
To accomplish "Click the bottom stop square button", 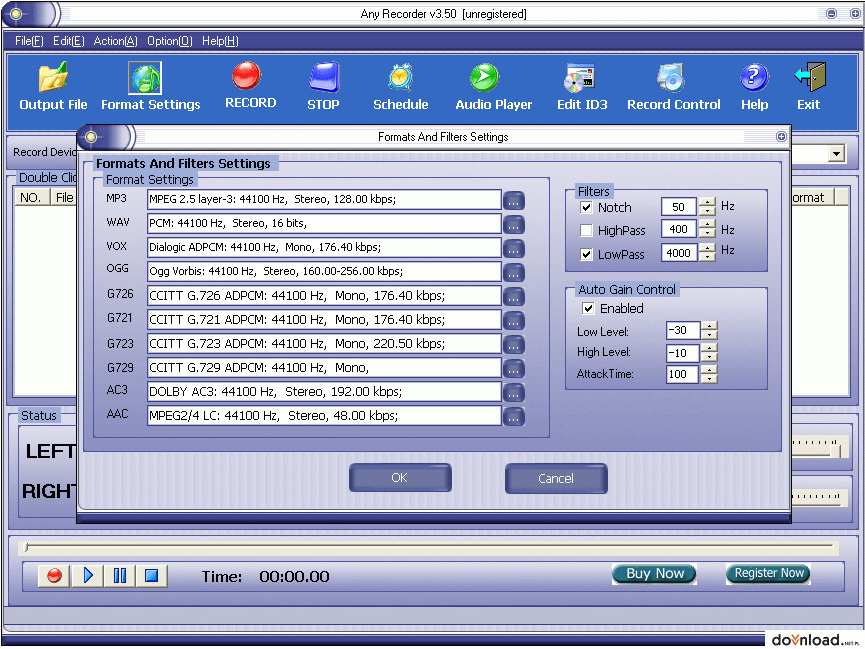I will pos(152,576).
